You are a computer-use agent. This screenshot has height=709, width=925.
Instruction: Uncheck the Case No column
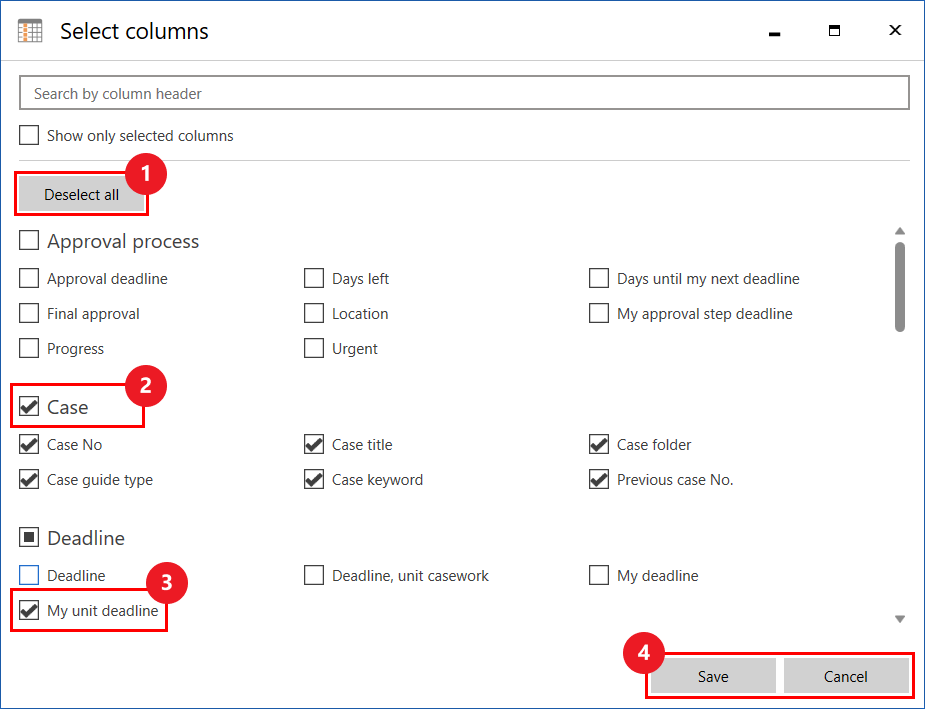click(x=29, y=444)
